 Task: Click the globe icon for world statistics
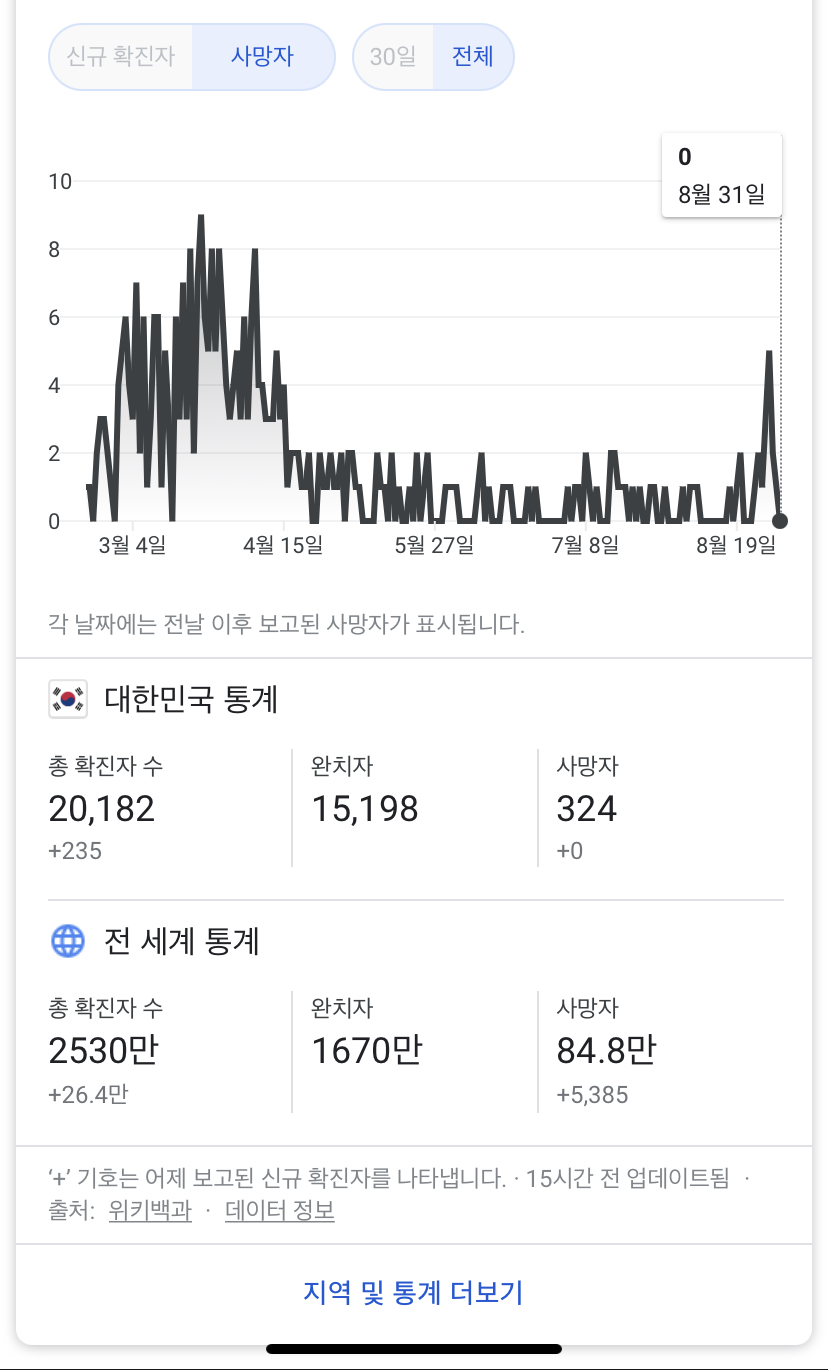68,941
